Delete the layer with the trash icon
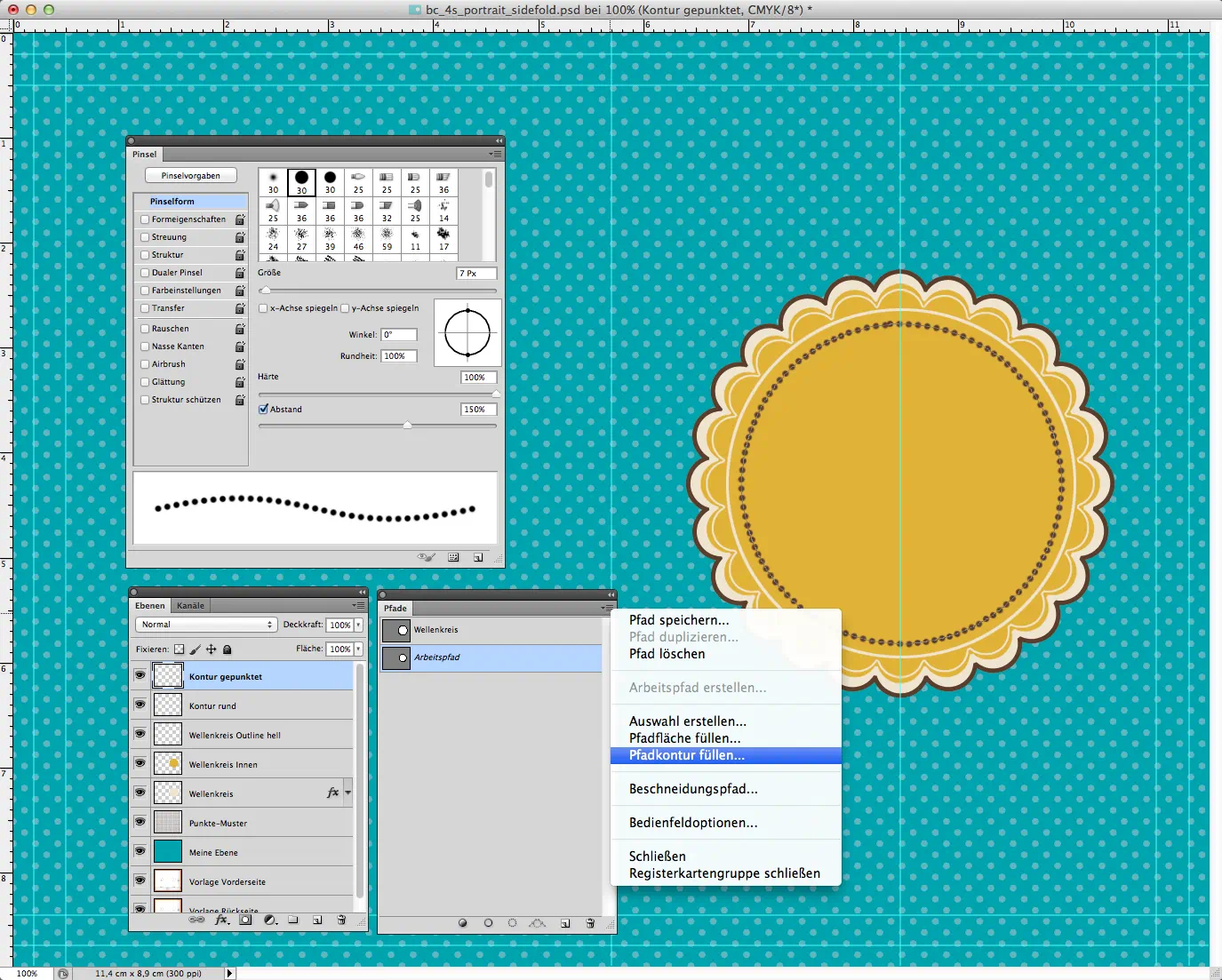 [x=341, y=920]
